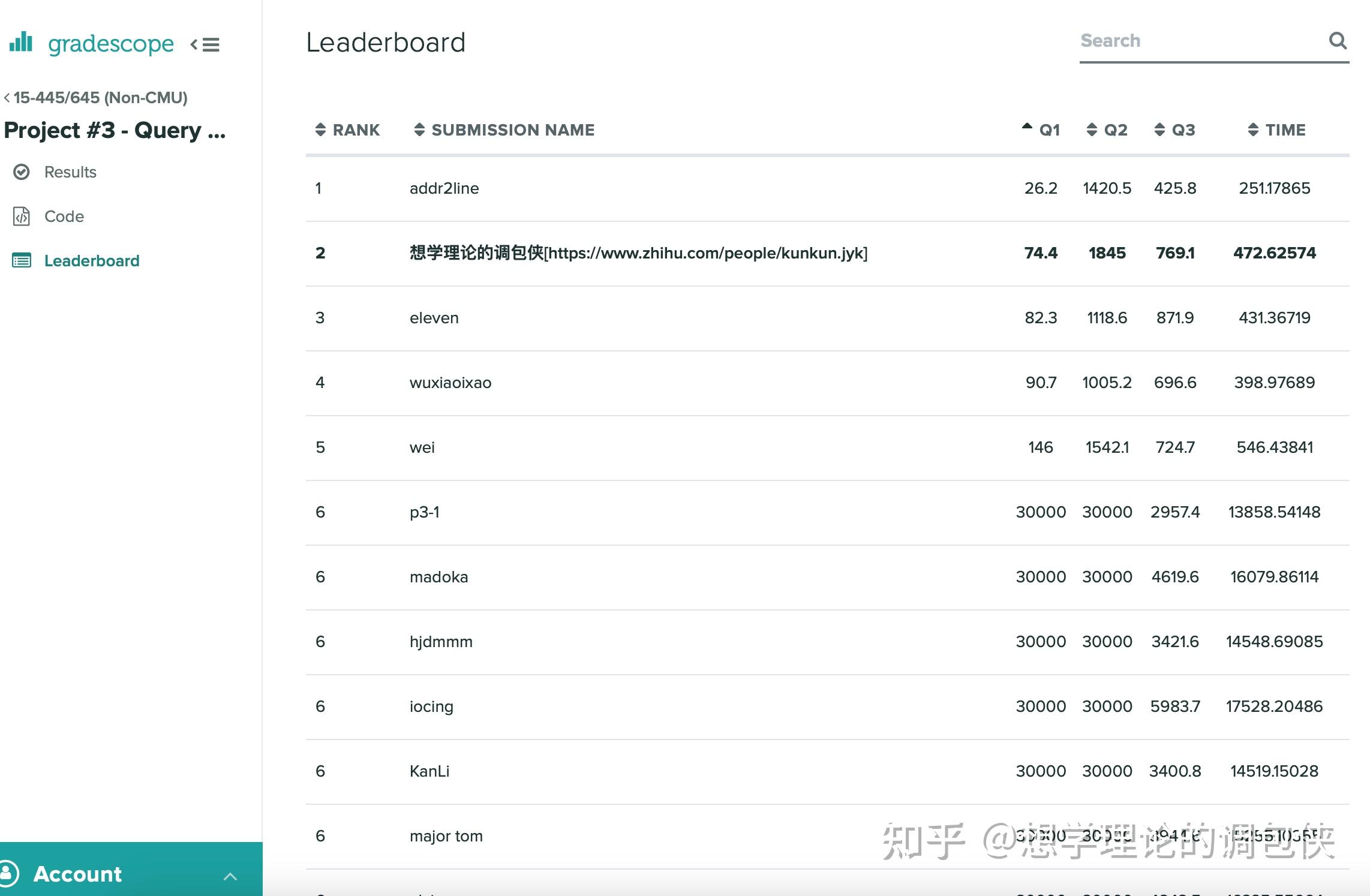Switch to the Results page

[x=70, y=172]
